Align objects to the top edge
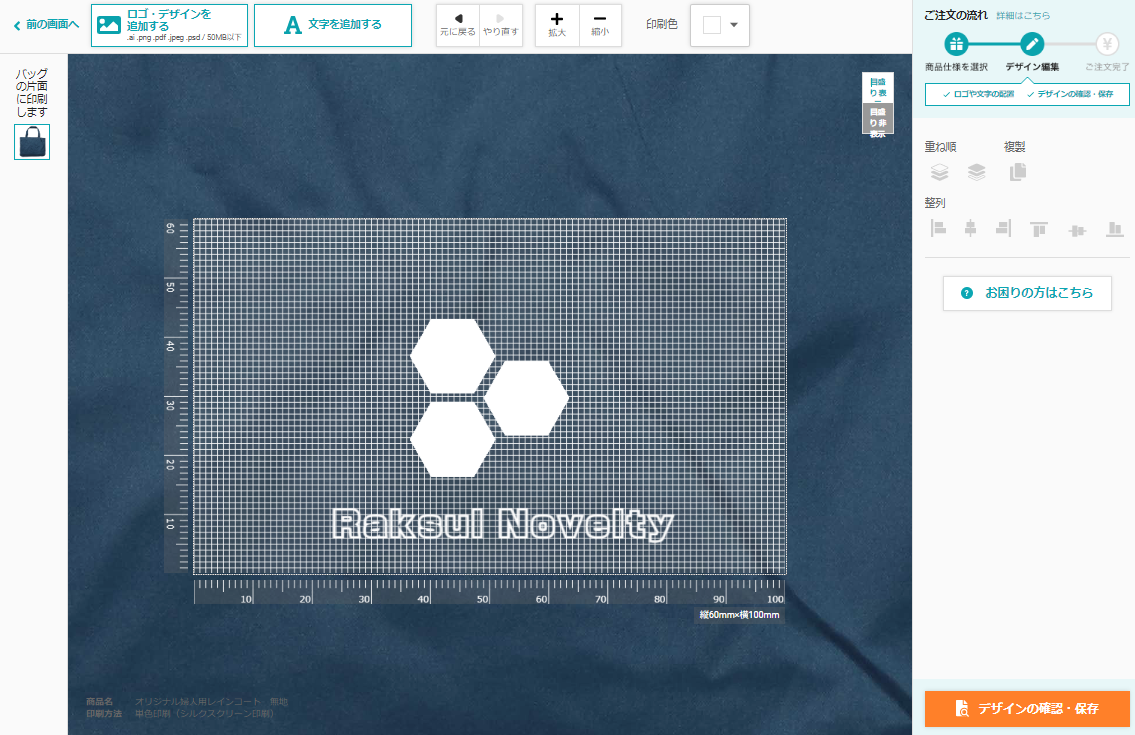1135x735 pixels. (x=1039, y=230)
